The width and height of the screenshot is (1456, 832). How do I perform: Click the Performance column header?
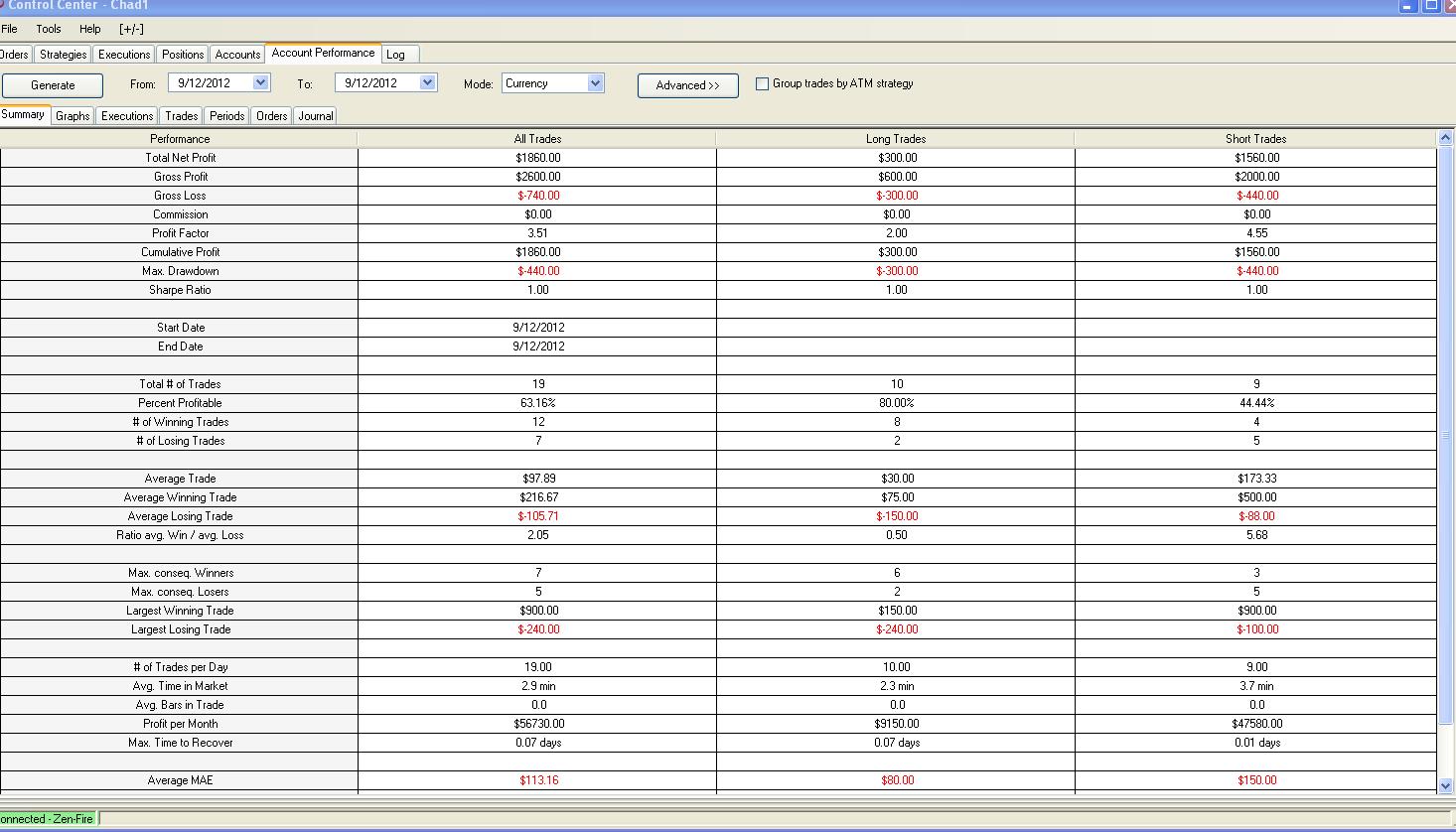click(x=179, y=139)
